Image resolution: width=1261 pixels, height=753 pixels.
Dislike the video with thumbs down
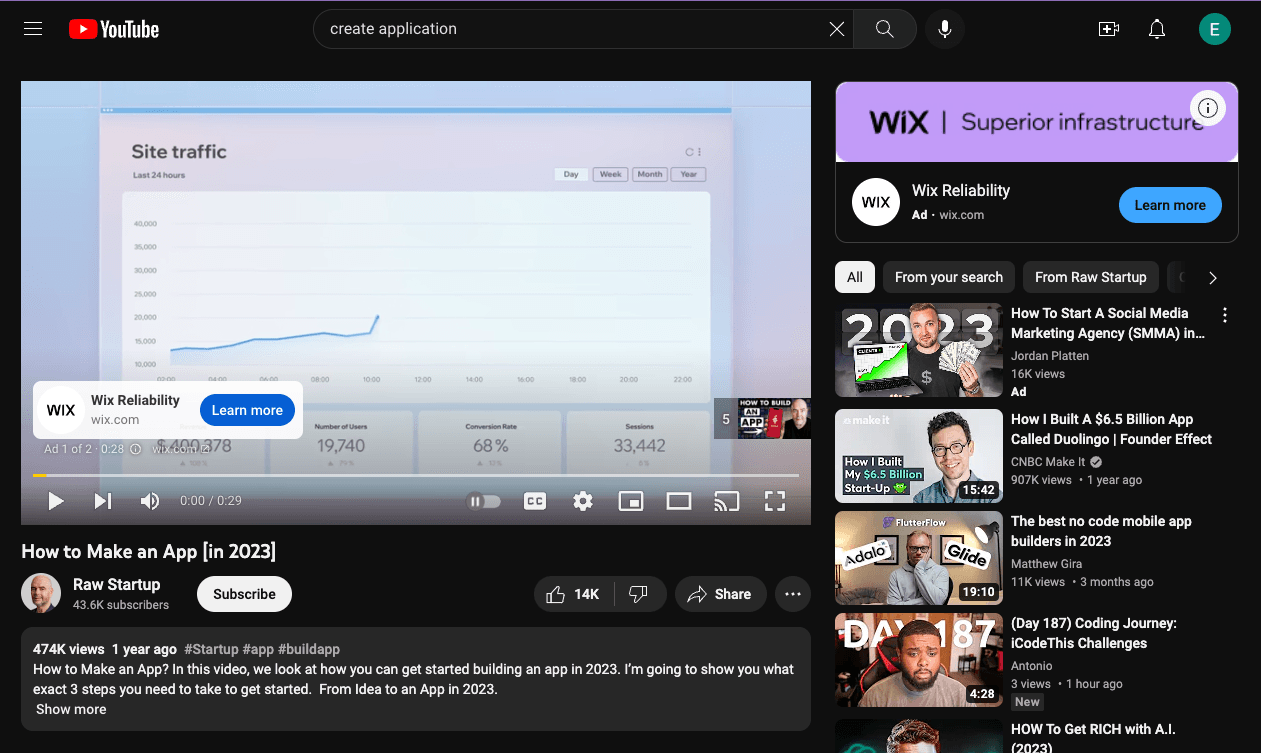point(639,594)
